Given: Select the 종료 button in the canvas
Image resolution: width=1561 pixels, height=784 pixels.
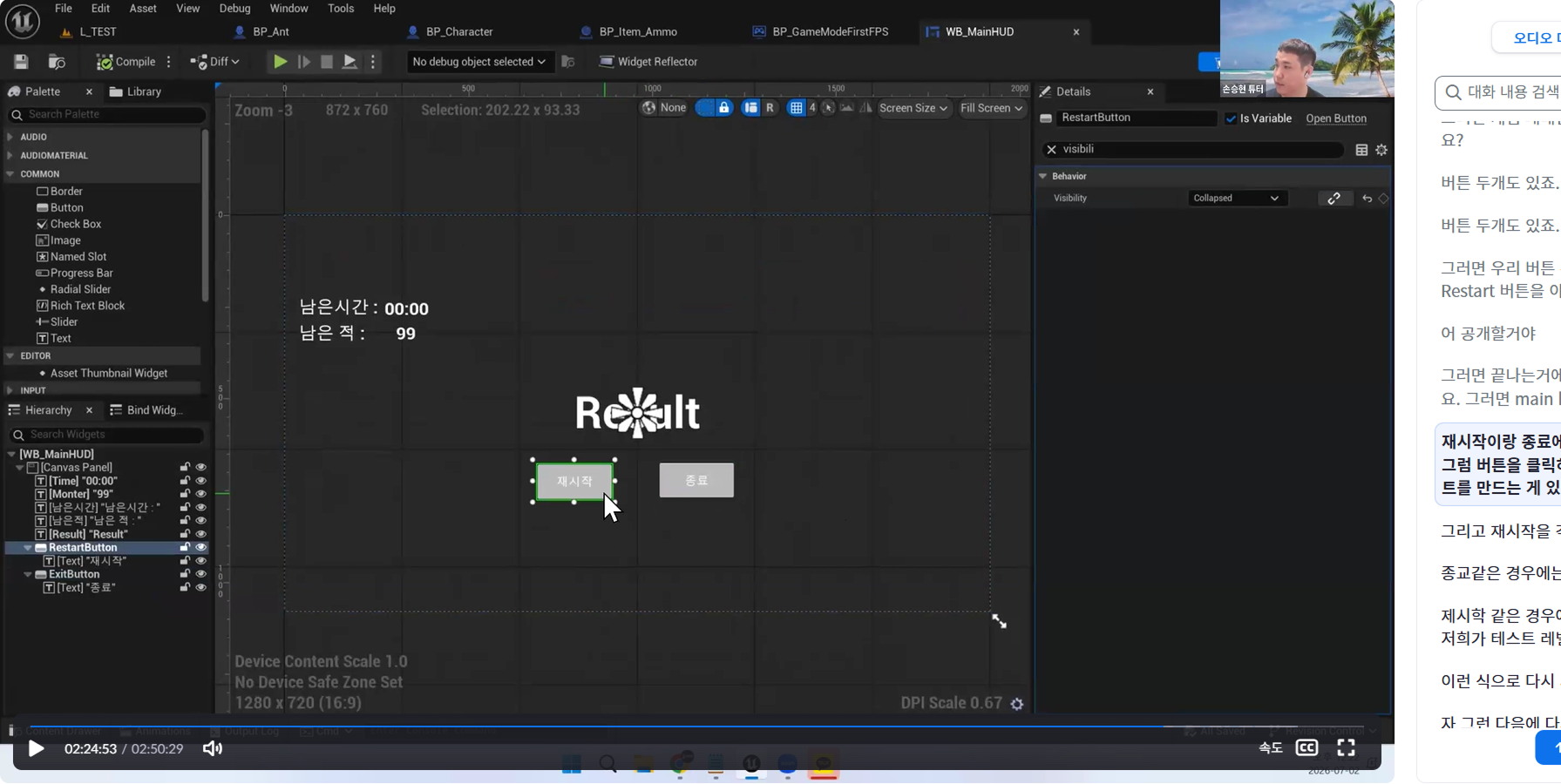Looking at the screenshot, I should (x=696, y=480).
